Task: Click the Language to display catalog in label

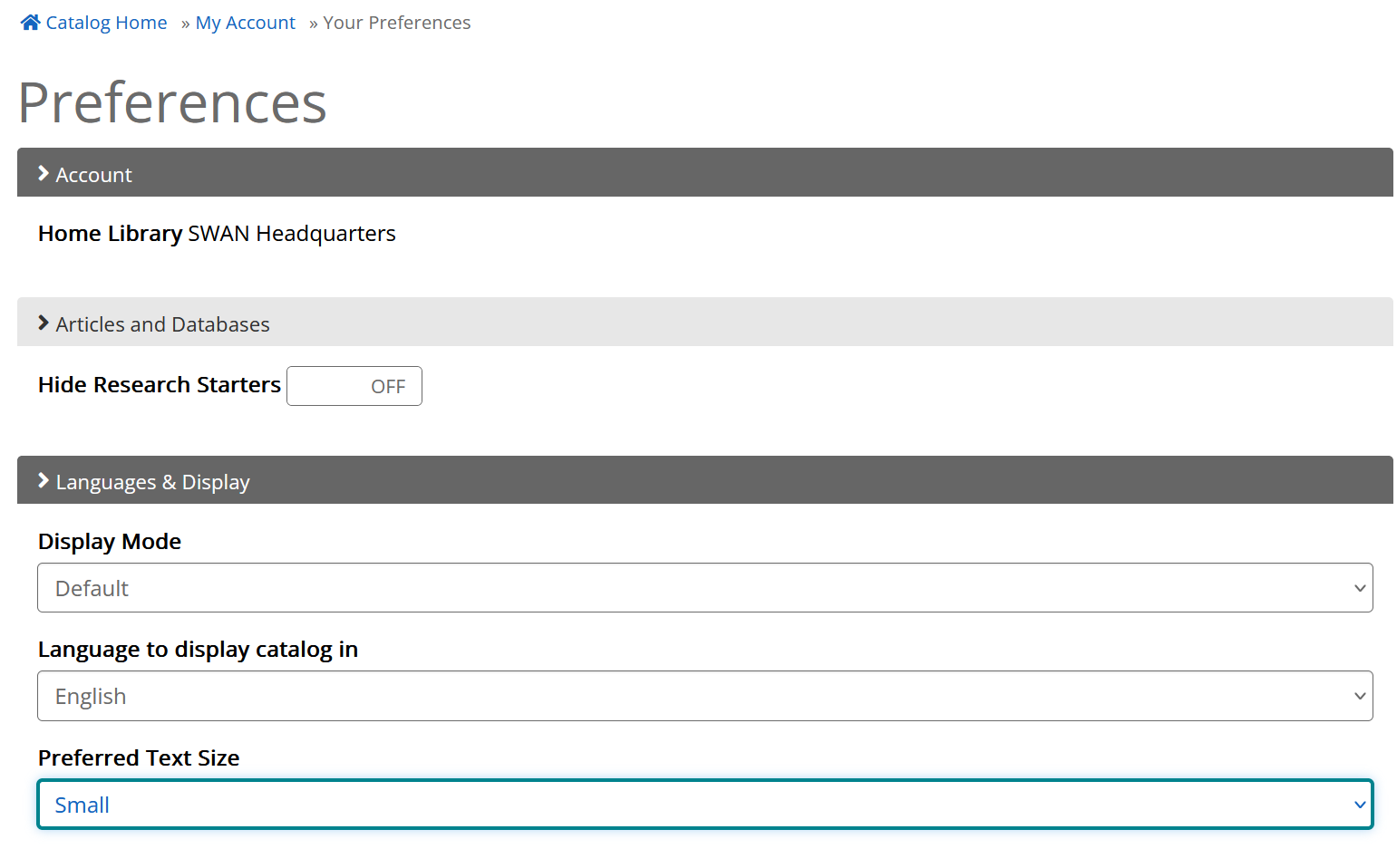Action: [x=198, y=650]
